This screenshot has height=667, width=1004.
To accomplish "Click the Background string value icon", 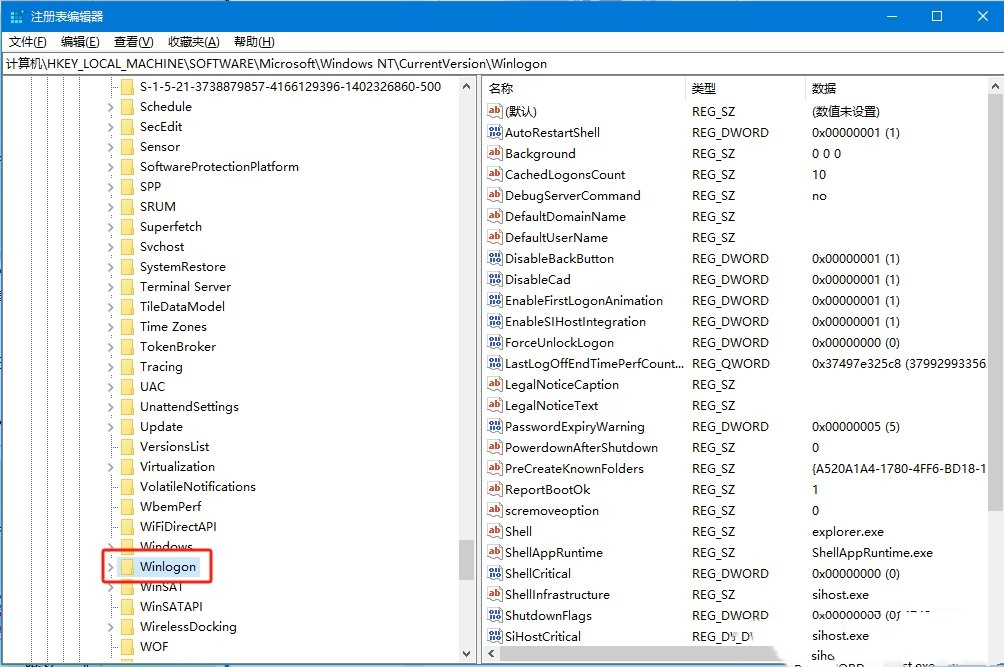I will [x=494, y=153].
